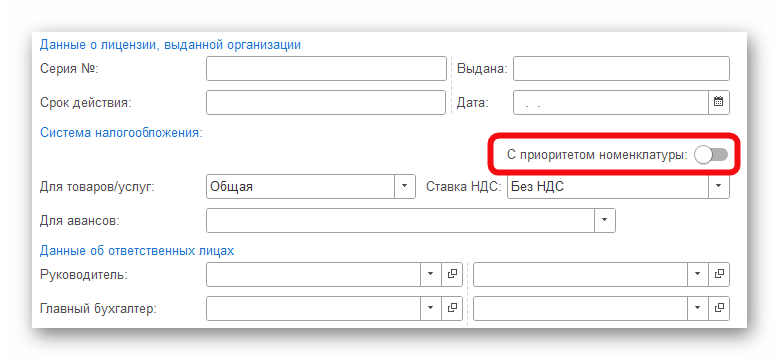This screenshot has width=779, height=360.
Task: Focus the Серия № input field
Action: click(326, 69)
